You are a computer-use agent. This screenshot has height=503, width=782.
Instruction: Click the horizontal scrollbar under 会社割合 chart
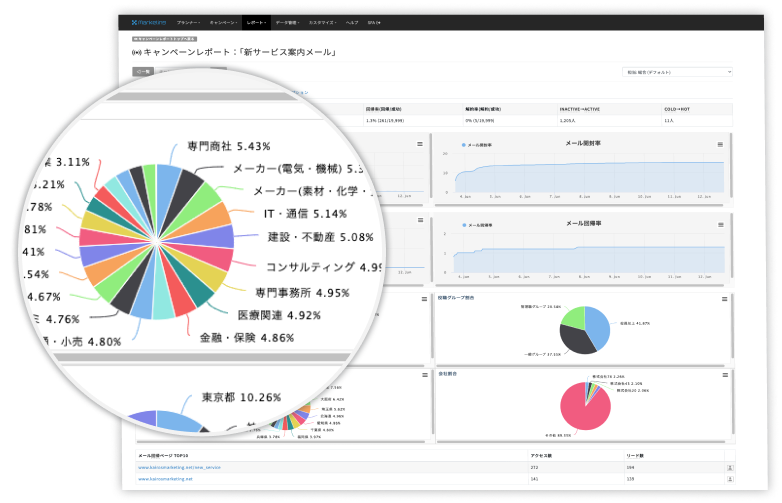tap(582, 441)
